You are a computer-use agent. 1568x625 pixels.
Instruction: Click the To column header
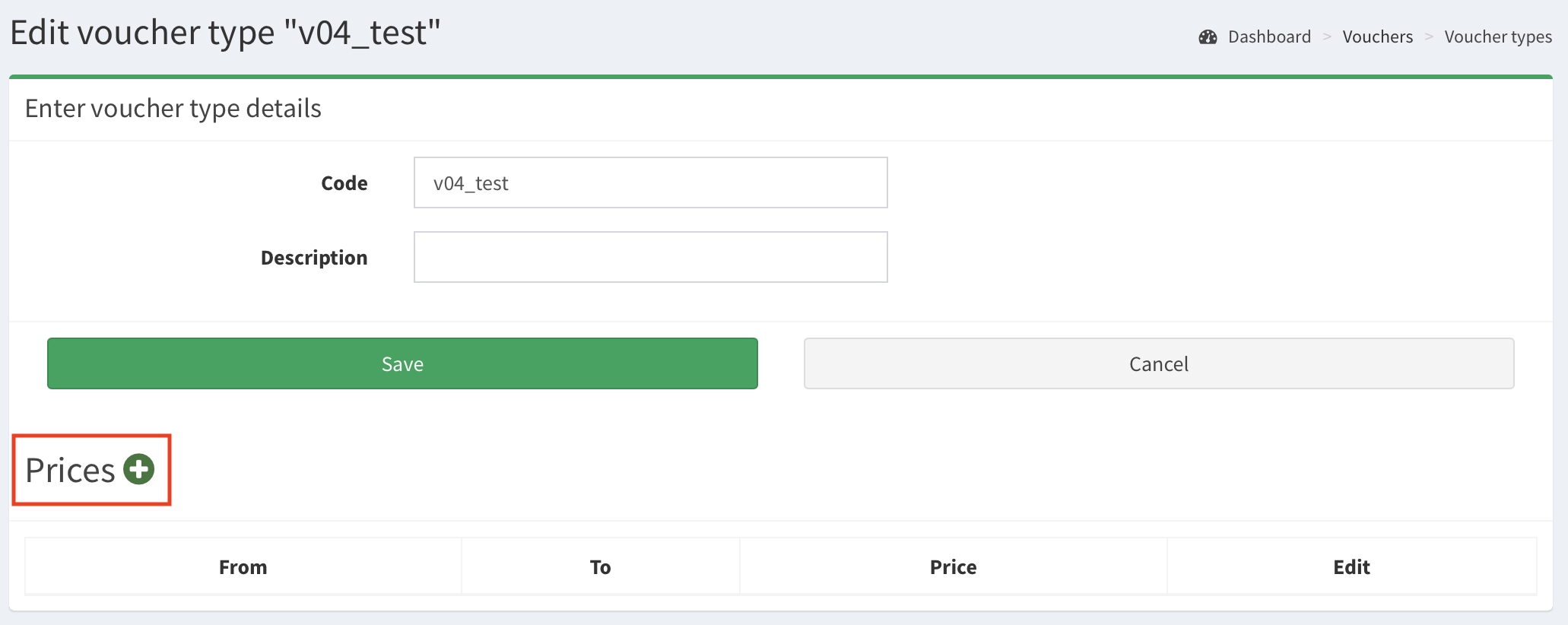[x=600, y=567]
